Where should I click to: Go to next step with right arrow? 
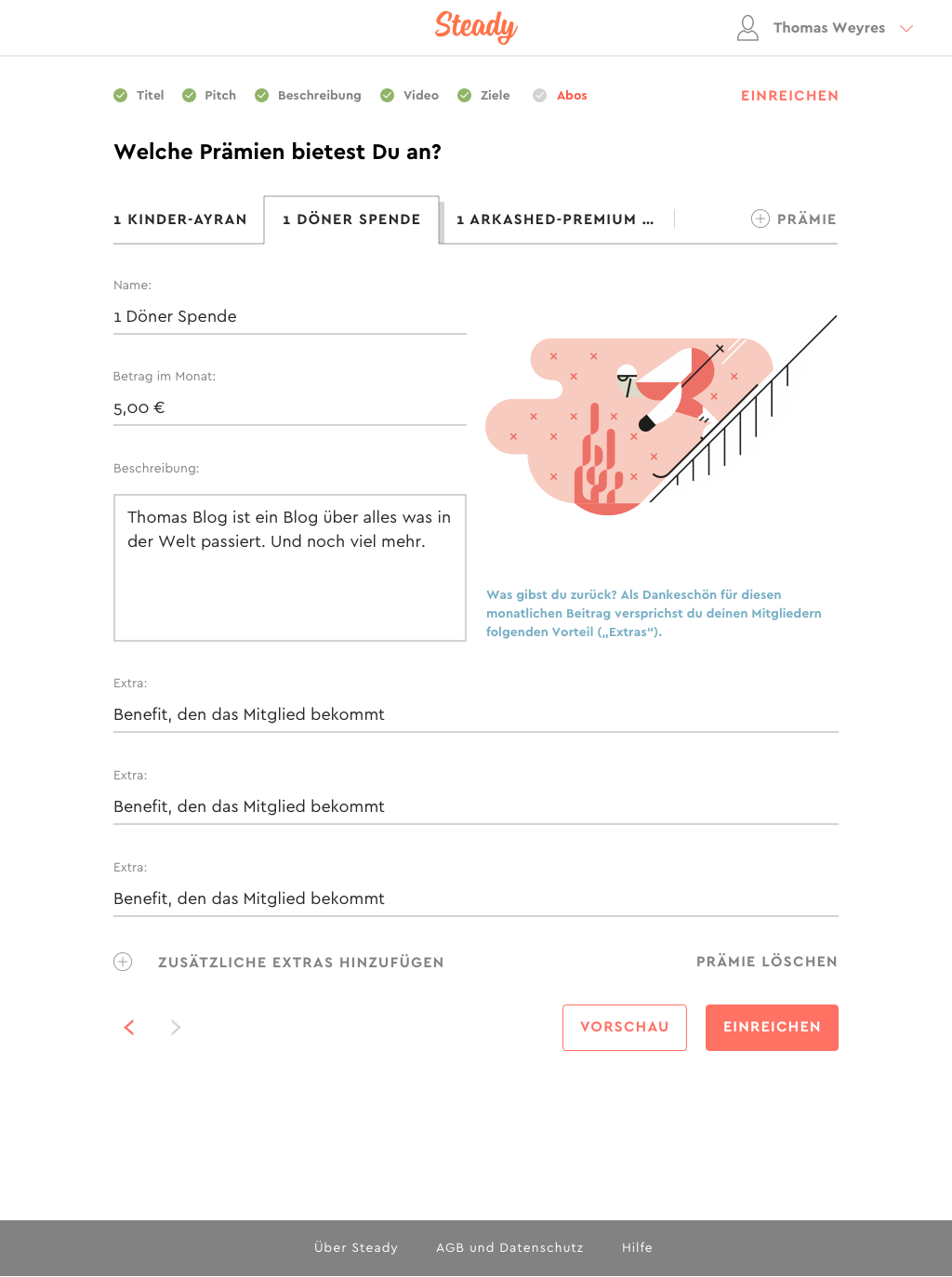pyautogui.click(x=176, y=1027)
